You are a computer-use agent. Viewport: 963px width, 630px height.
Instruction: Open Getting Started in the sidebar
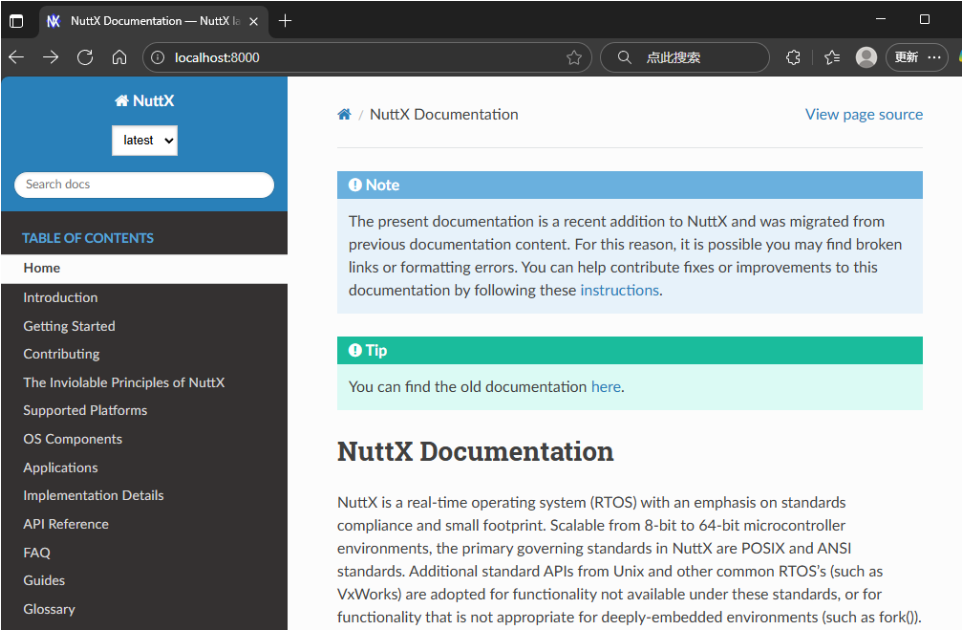pos(69,326)
